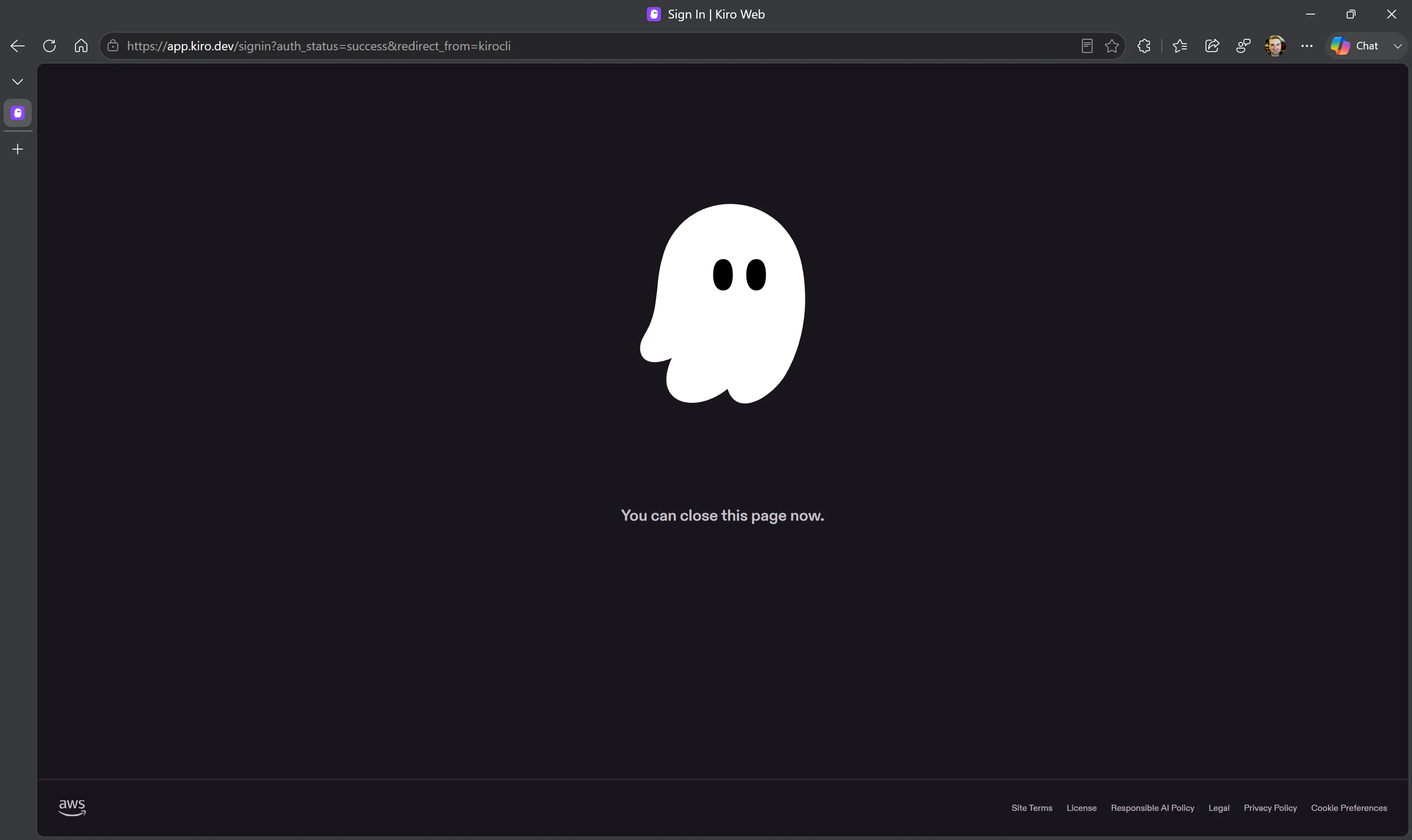This screenshot has height=840, width=1412.
Task: Expand the Chat dropdown chevron
Action: (x=1397, y=46)
